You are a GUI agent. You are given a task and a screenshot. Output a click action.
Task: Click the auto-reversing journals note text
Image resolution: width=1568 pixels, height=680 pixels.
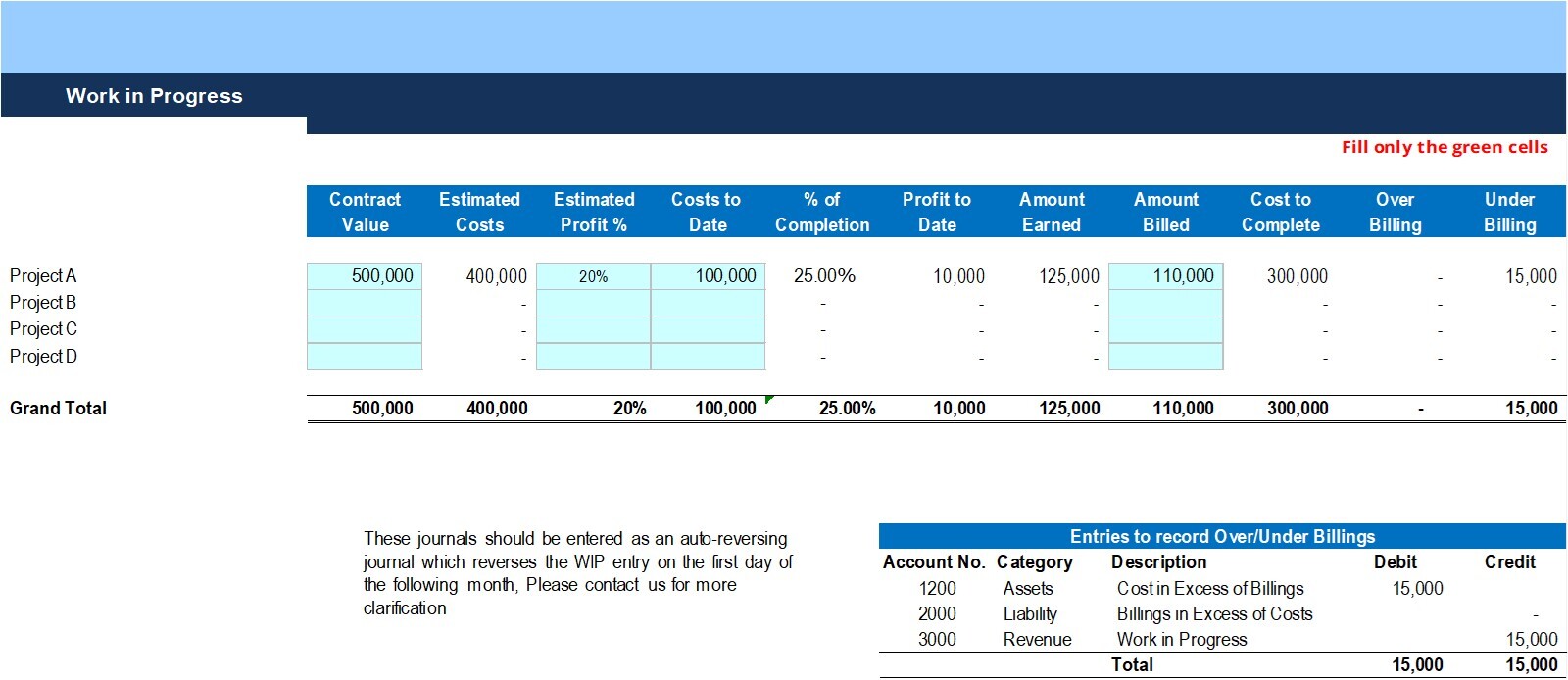578,573
